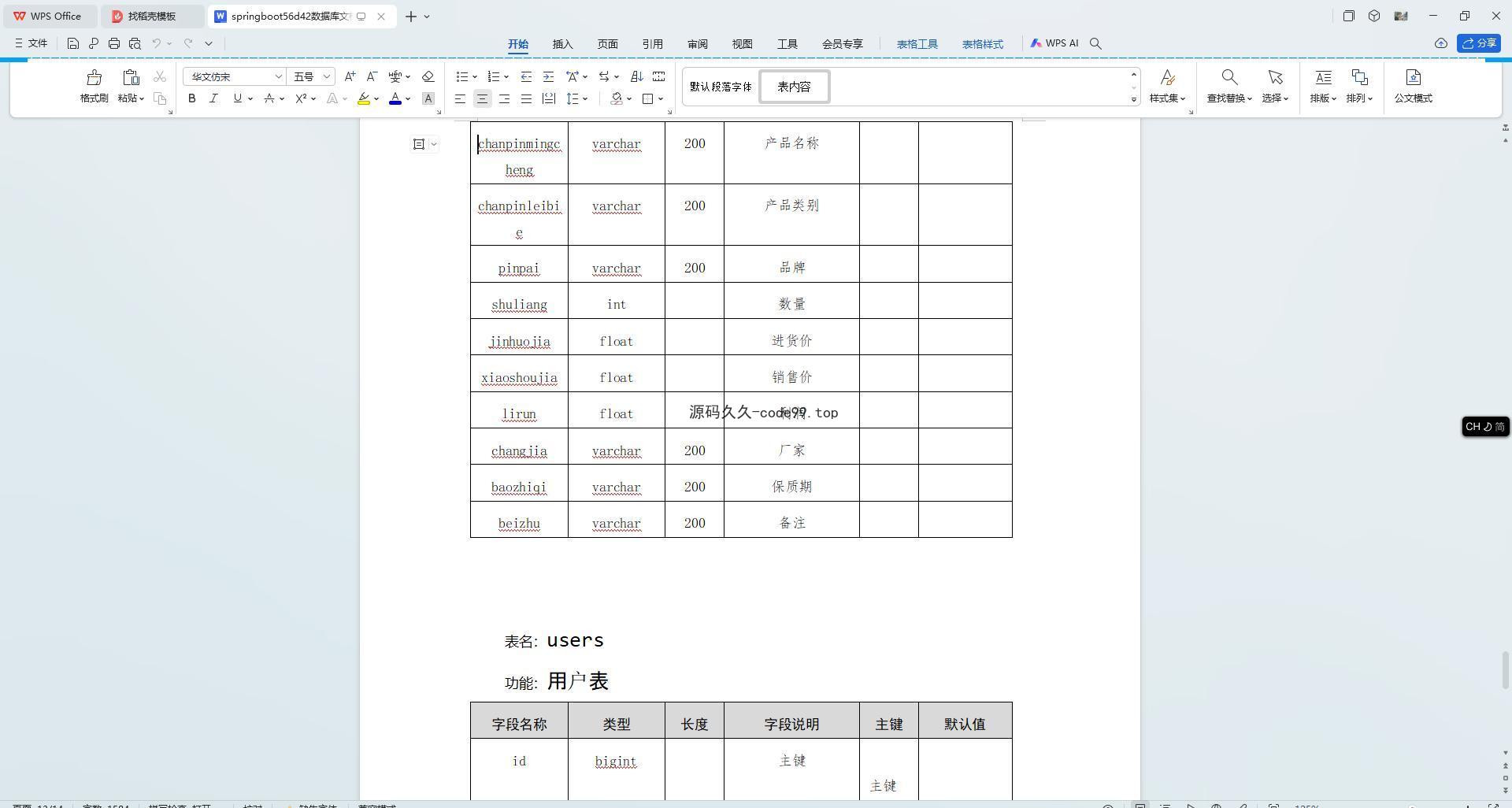The width and height of the screenshot is (1512, 808).
Task: Decrease font size with A- icon
Action: [372, 76]
